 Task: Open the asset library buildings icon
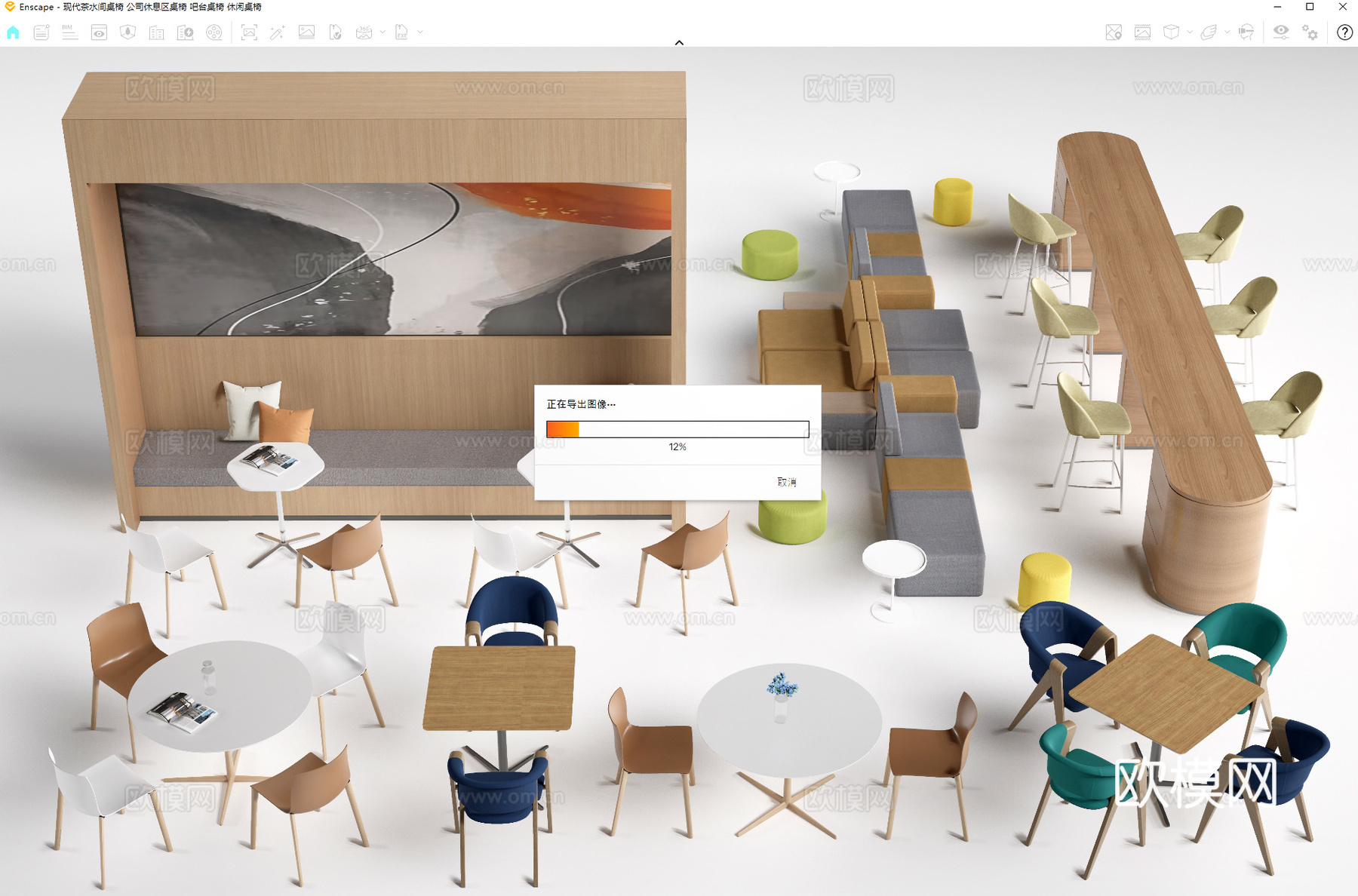[x=157, y=32]
